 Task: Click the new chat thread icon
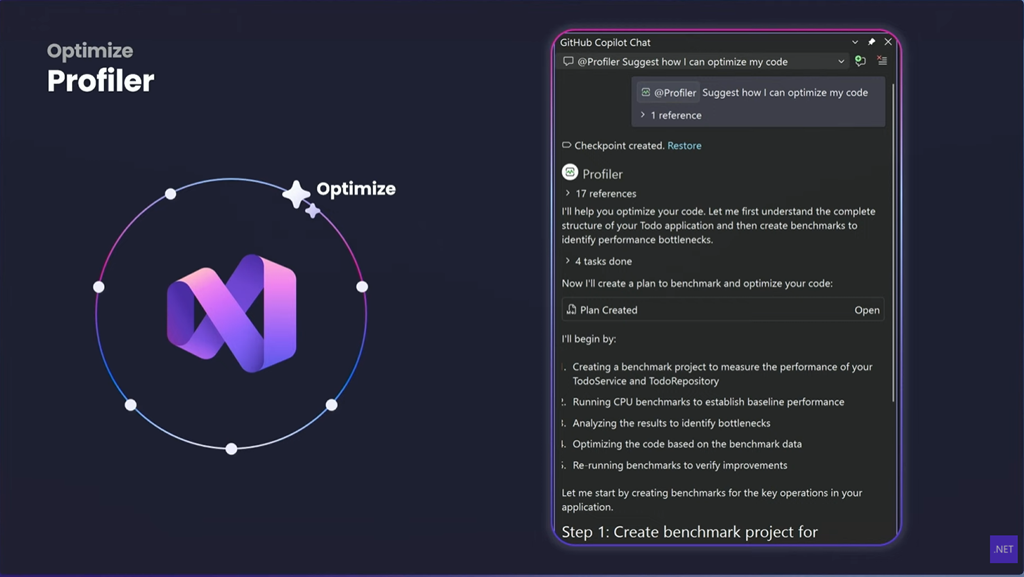click(x=860, y=62)
